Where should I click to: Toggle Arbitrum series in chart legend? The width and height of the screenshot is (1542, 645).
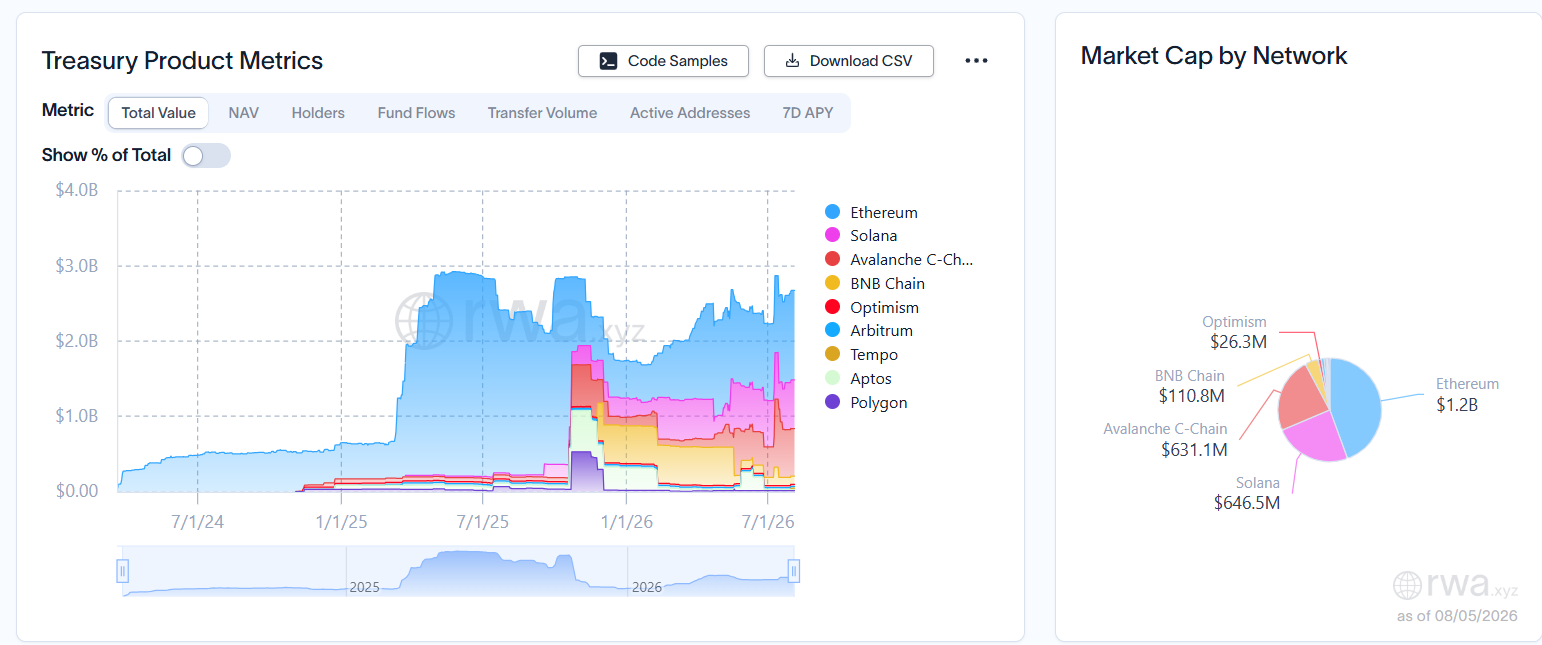tap(868, 330)
